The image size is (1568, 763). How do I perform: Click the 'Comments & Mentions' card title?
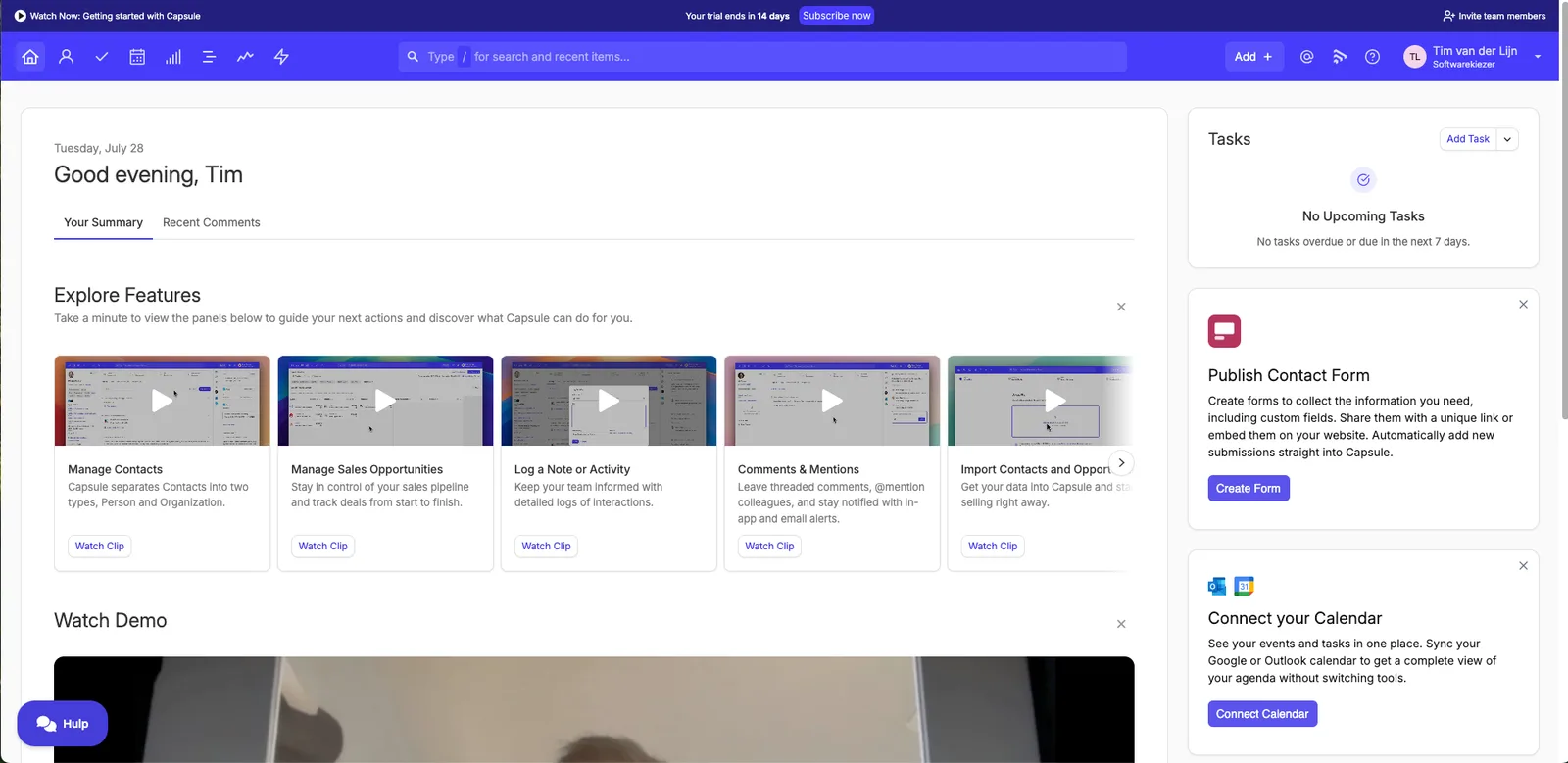coord(799,469)
